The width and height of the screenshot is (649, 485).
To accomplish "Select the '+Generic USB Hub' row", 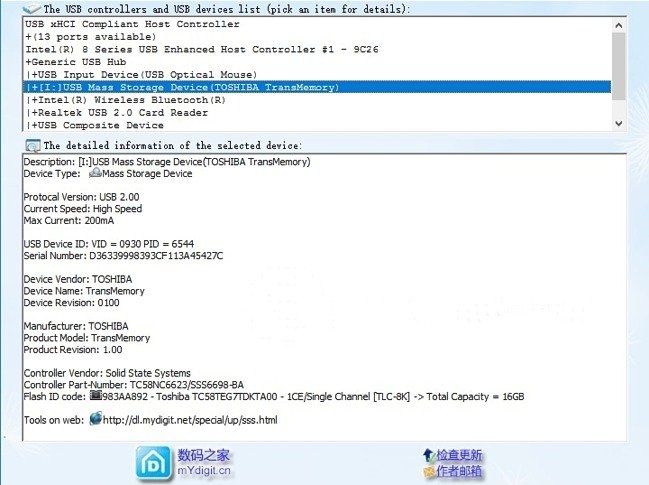I will pos(317,62).
